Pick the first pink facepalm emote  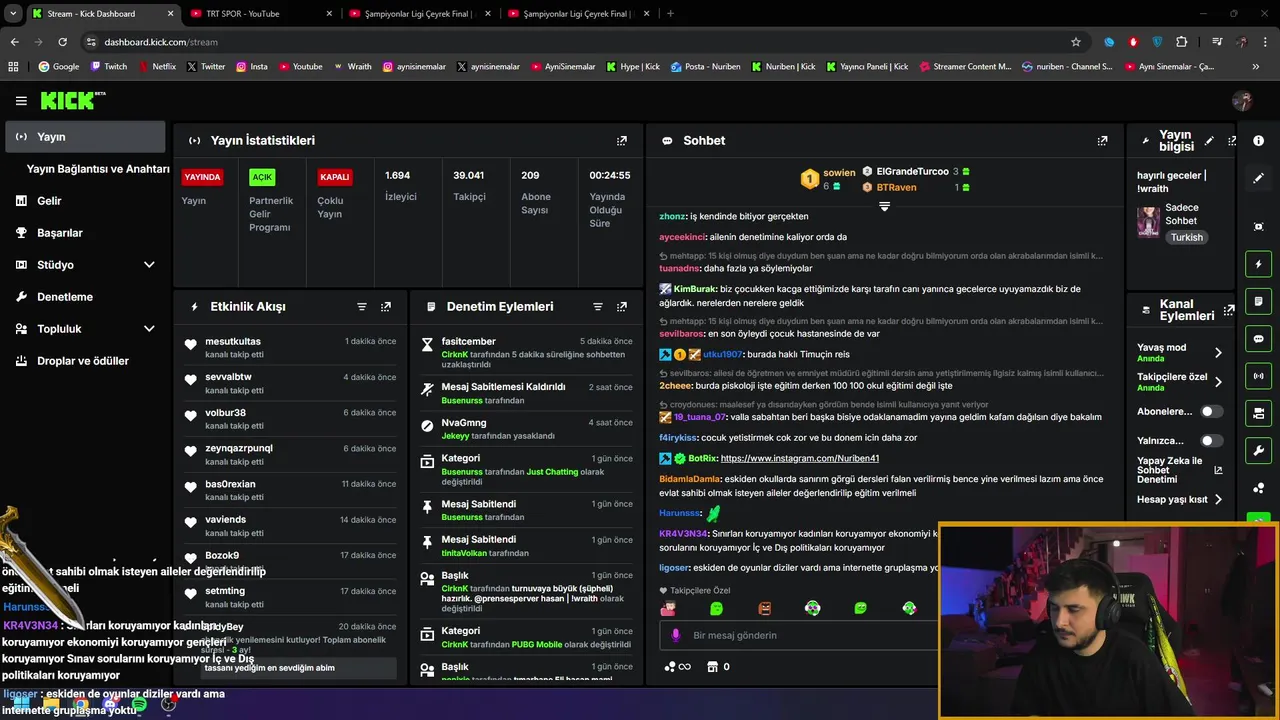(669, 608)
